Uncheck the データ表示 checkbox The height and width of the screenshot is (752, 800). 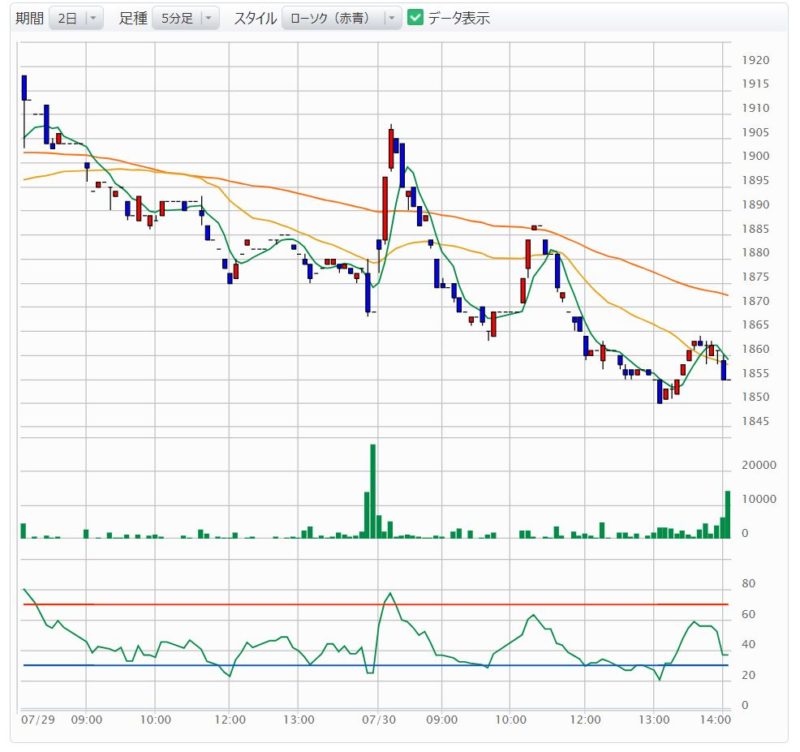415,18
